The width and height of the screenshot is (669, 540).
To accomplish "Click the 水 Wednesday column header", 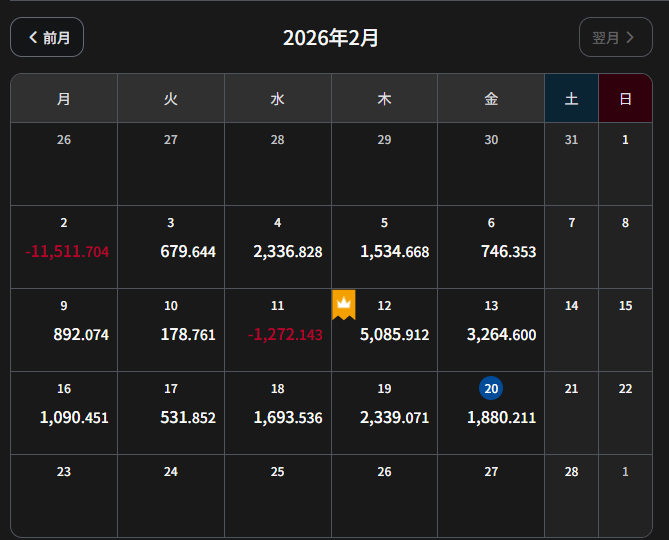I will pyautogui.click(x=277, y=98).
